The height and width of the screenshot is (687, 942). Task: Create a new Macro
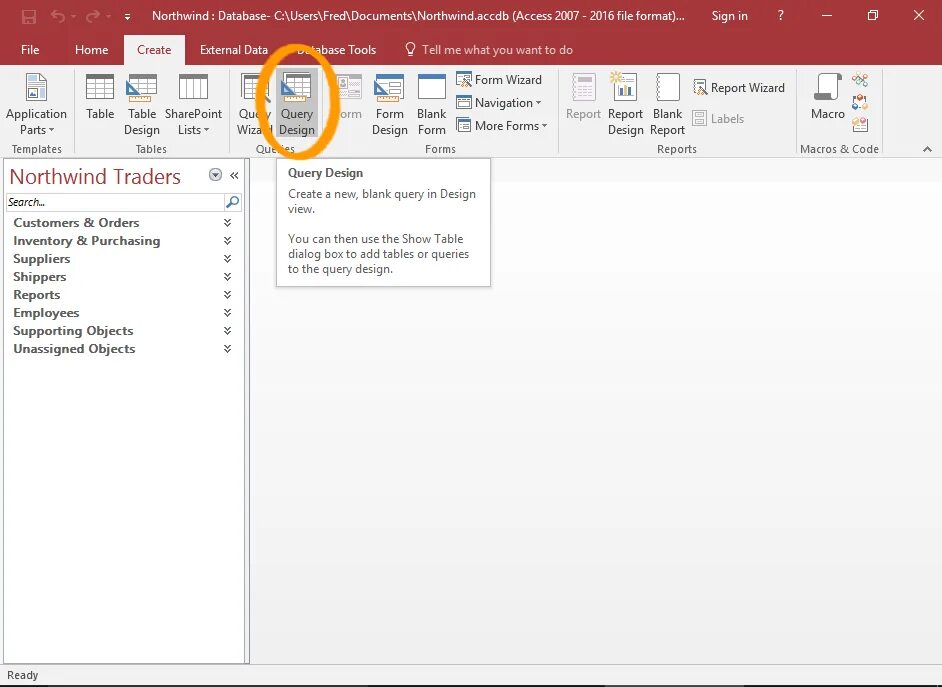click(x=827, y=97)
